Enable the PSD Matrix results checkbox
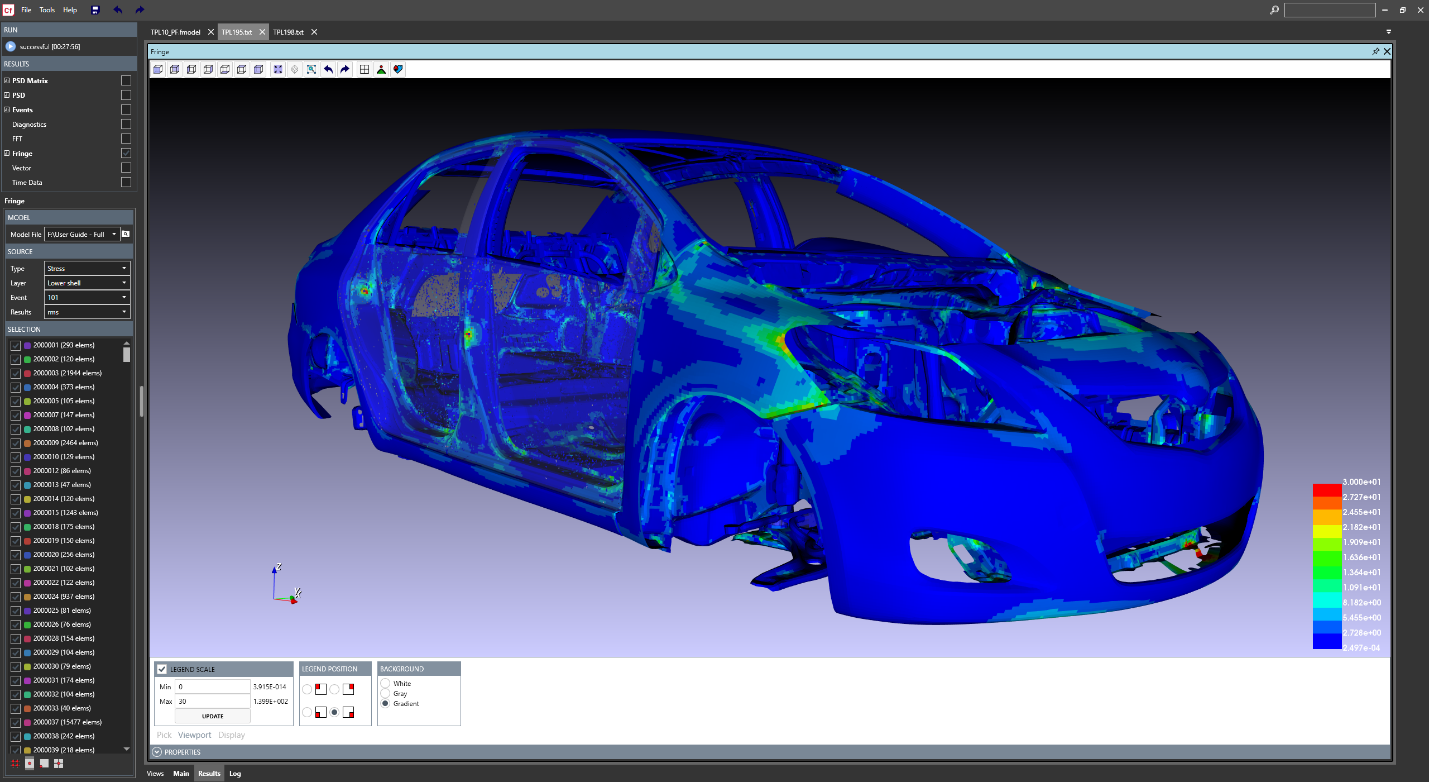Image resolution: width=1429 pixels, height=782 pixels. coord(126,80)
